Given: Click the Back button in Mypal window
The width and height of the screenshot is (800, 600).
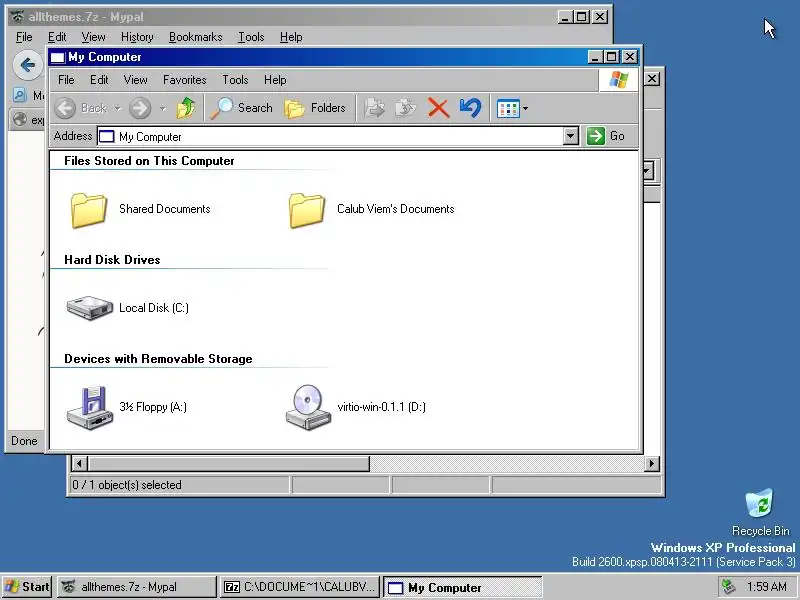Looking at the screenshot, I should click(x=28, y=65).
